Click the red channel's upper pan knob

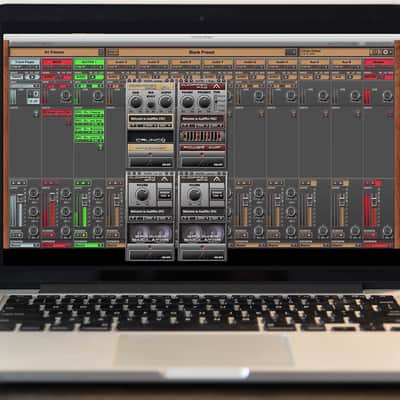[x=66, y=96]
